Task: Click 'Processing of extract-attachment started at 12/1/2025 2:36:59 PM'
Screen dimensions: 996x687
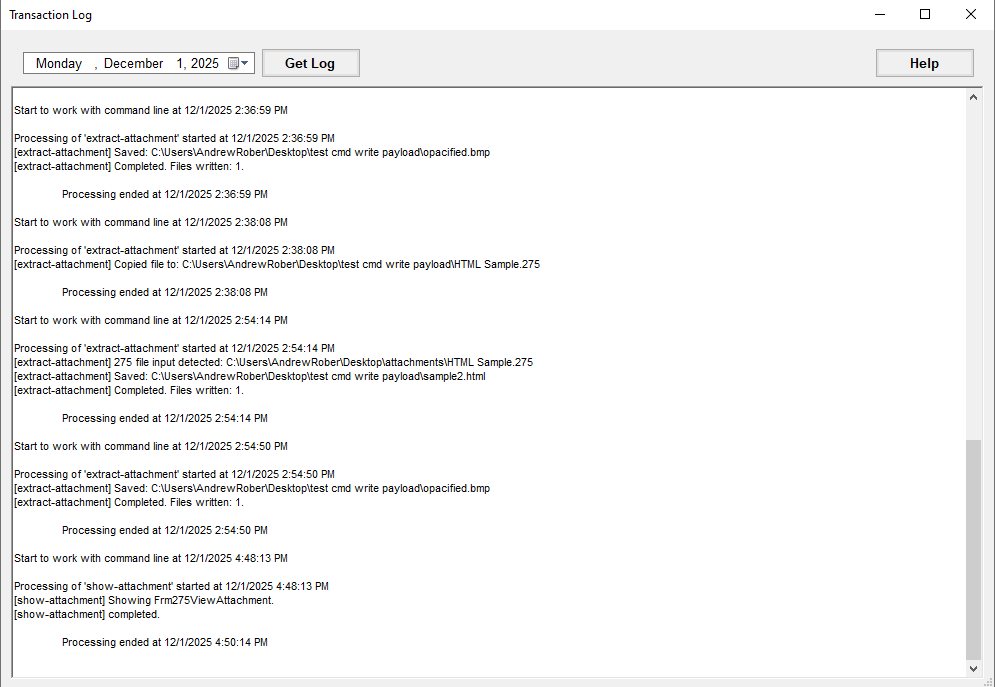Action: pos(174,138)
